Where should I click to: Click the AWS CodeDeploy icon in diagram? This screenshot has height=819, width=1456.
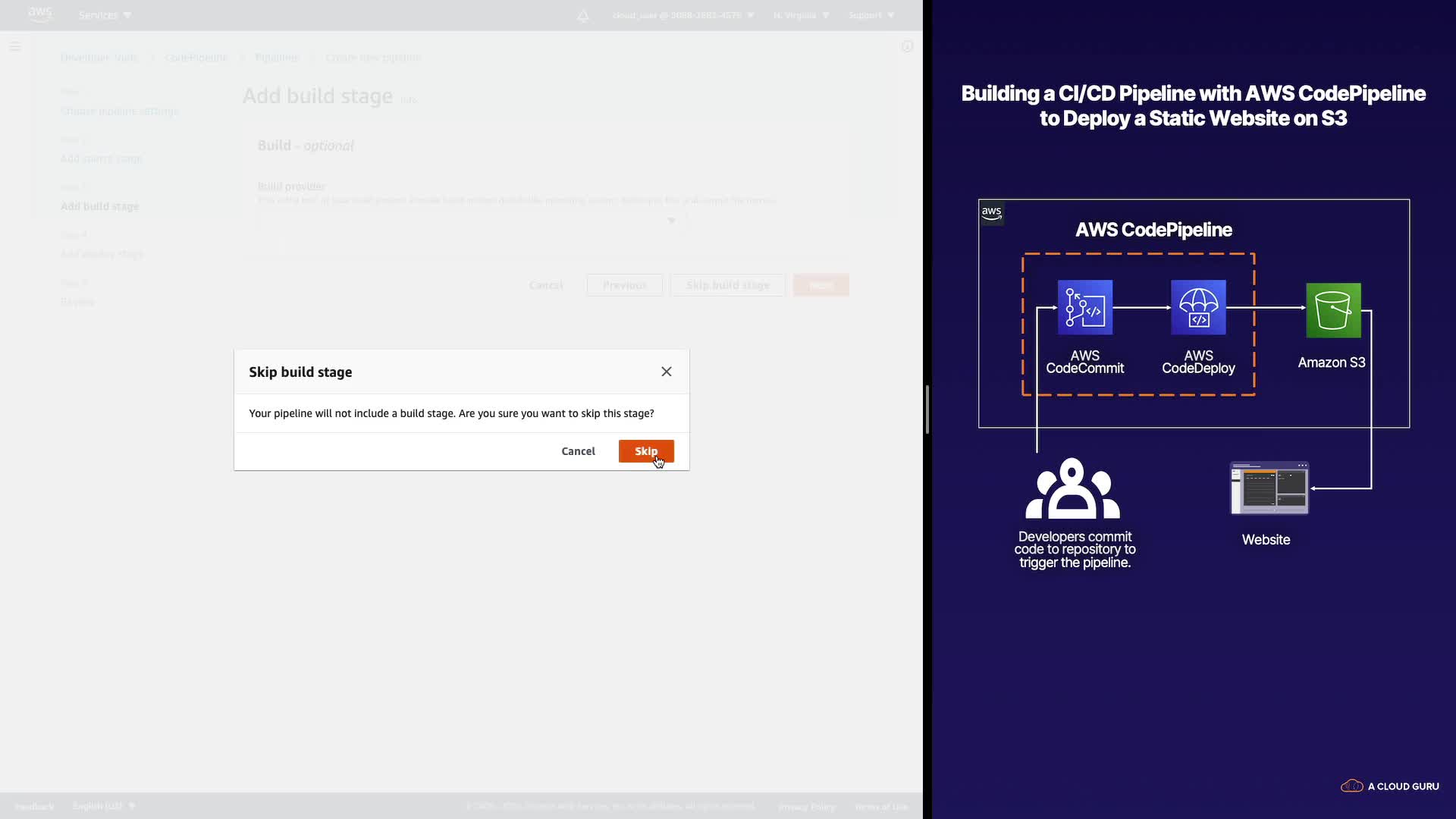(x=1197, y=307)
